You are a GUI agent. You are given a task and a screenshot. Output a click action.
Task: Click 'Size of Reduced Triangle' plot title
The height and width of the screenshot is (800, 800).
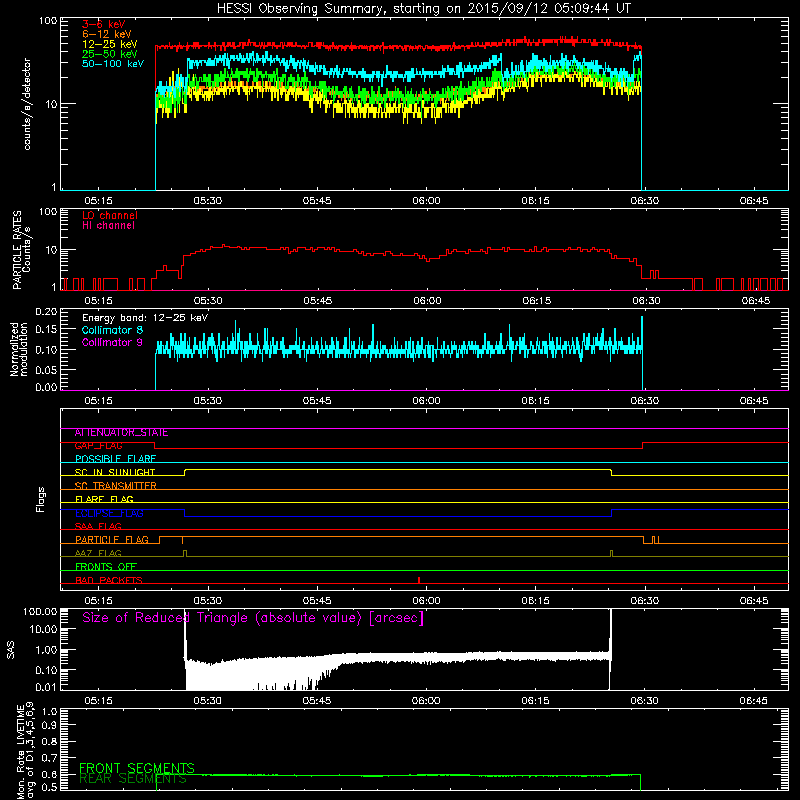pyautogui.click(x=253, y=618)
